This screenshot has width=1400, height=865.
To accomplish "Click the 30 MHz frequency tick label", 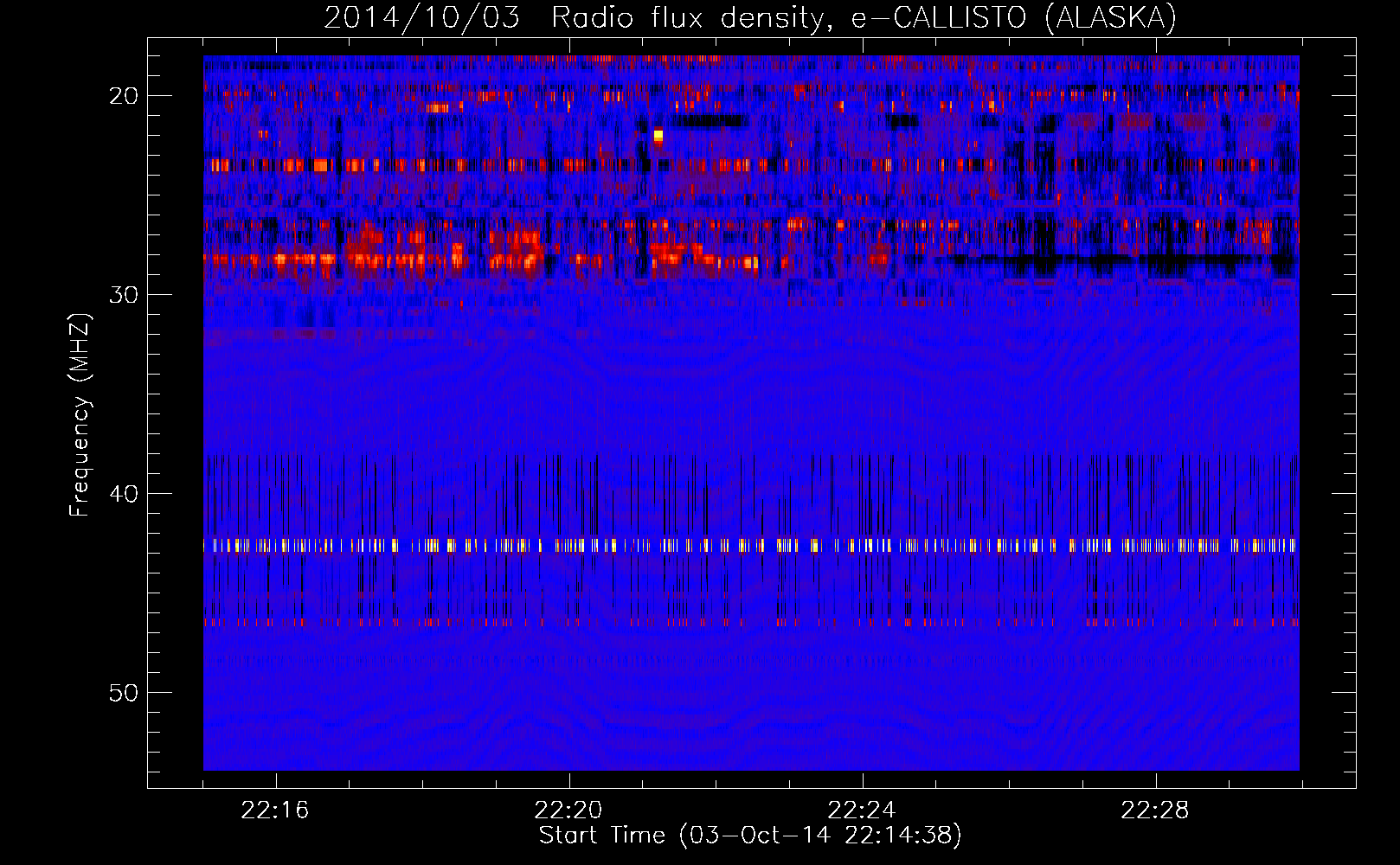I will pos(124,295).
